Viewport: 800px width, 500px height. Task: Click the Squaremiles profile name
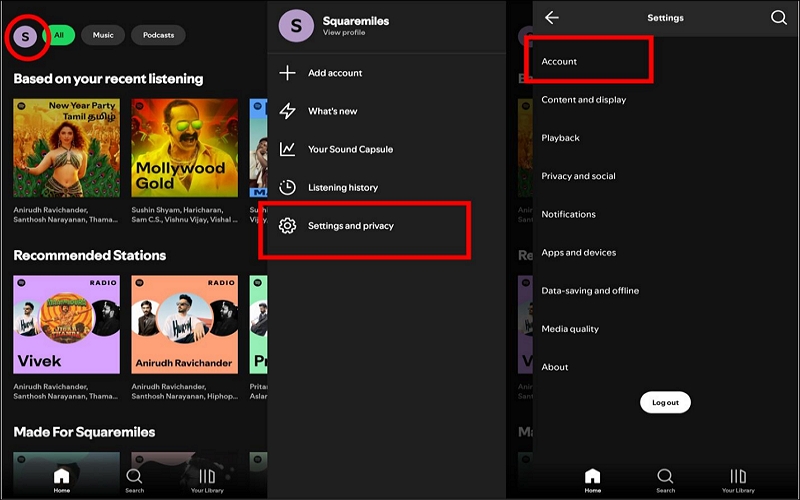[x=356, y=21]
